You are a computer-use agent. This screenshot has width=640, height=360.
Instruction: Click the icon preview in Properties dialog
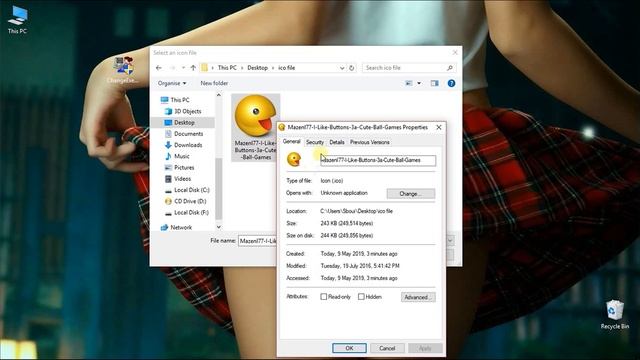coord(294,159)
